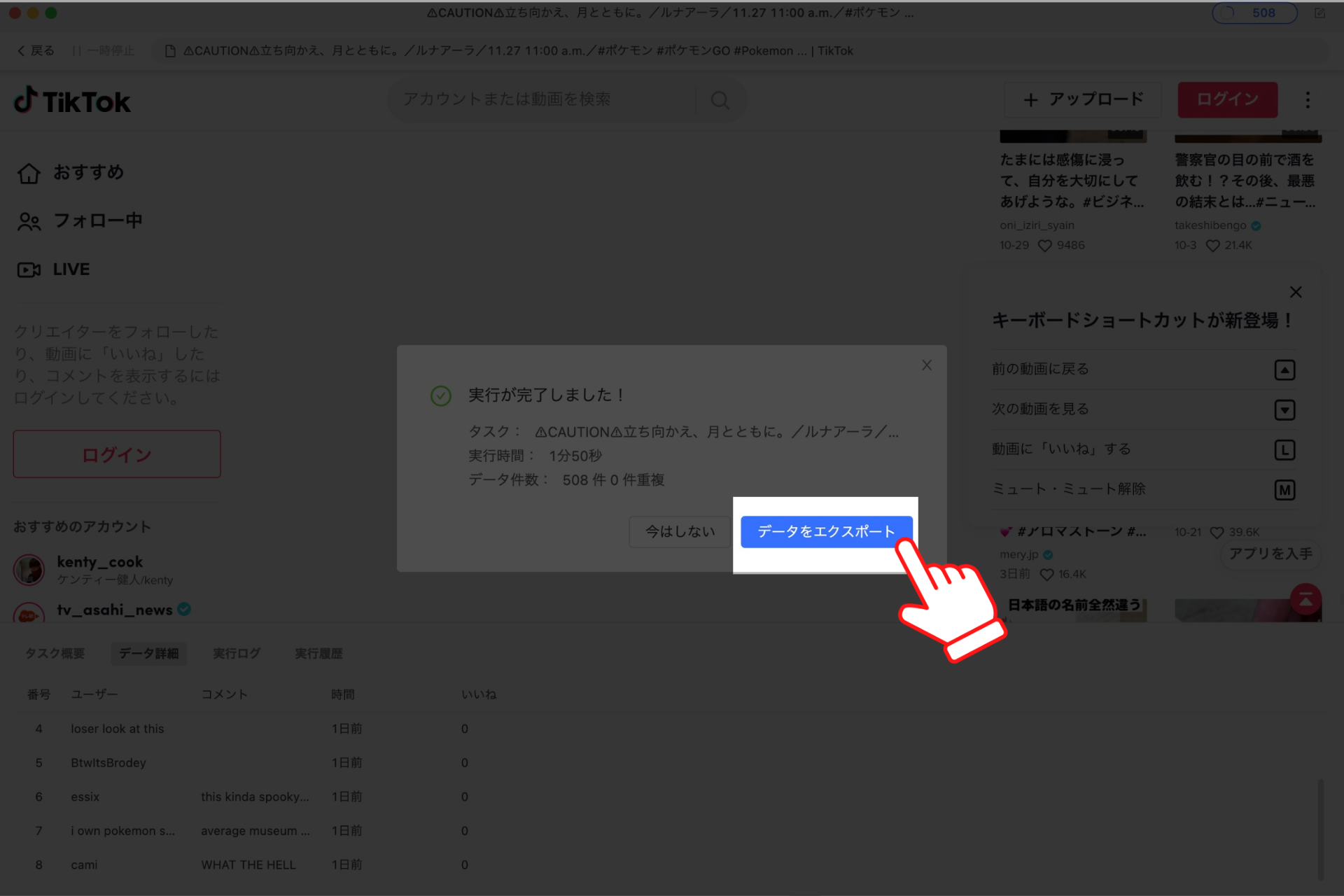Open takeshibengo profile link
This screenshot has height=896, width=1344.
coord(1210,225)
